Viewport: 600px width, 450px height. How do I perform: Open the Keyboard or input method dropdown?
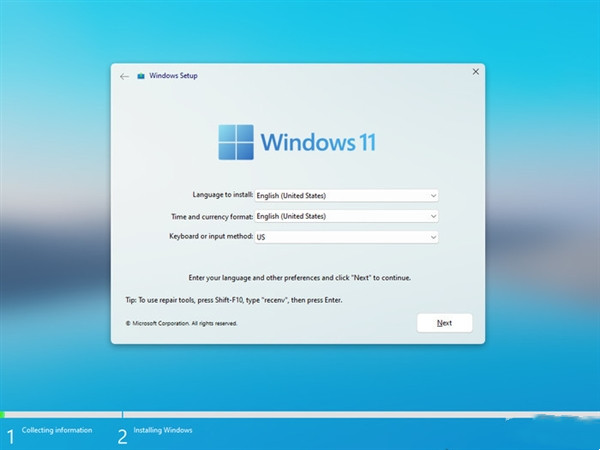[x=346, y=237]
